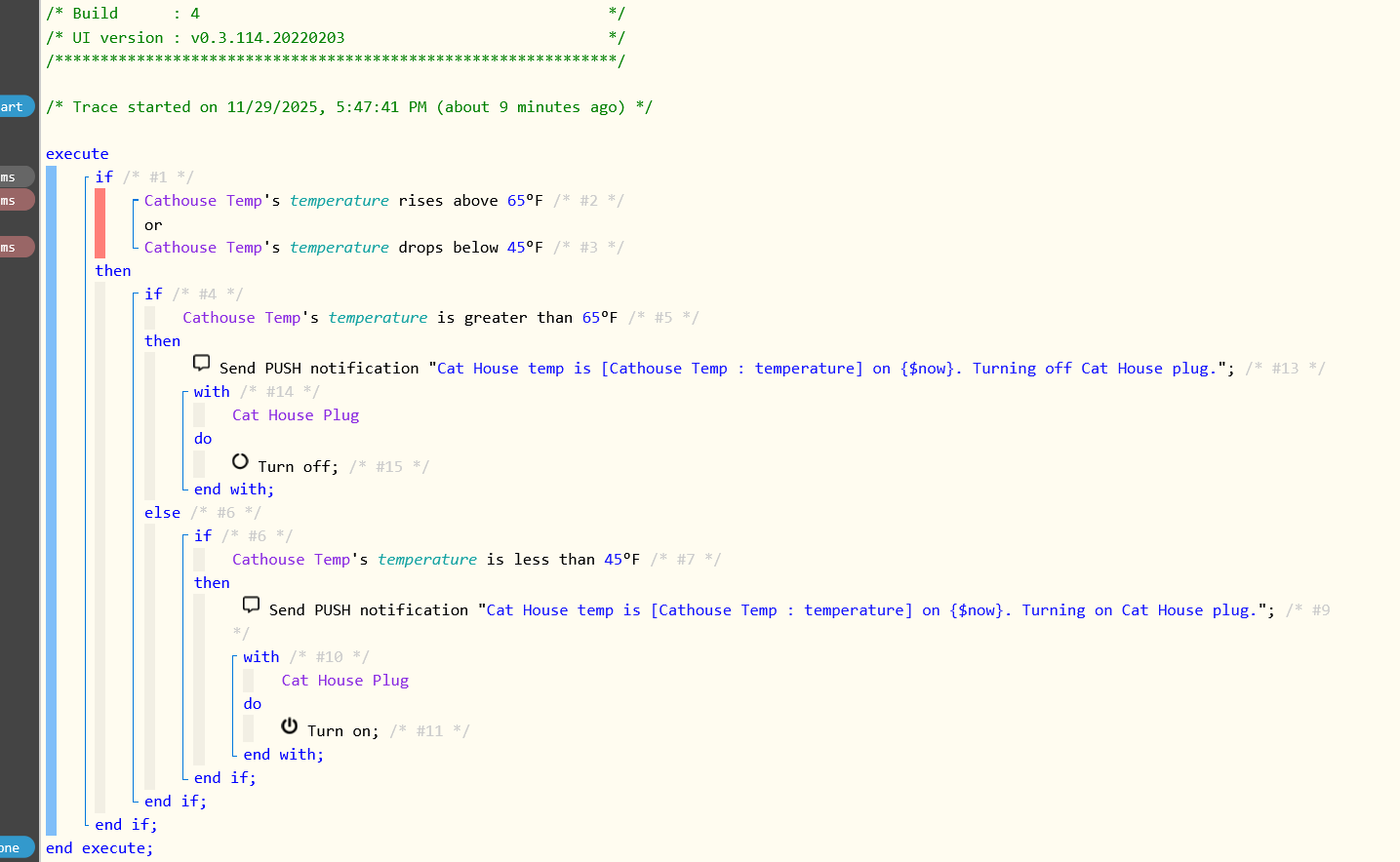Click the blue trace start badge

[16, 106]
